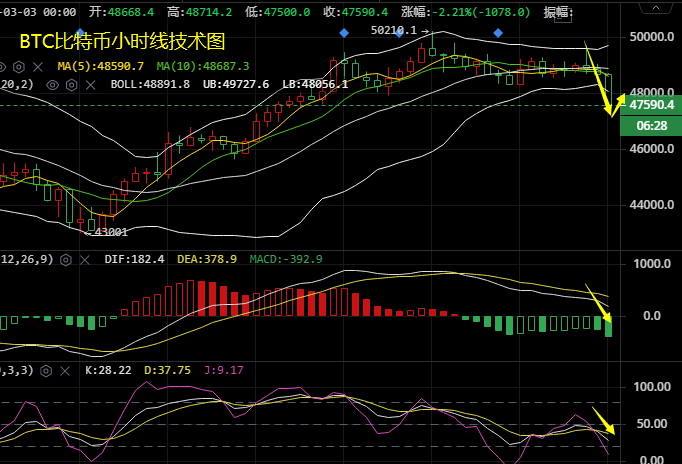Click the UB:49727.6 upper band label
The height and width of the screenshot is (464, 682).
pos(232,85)
